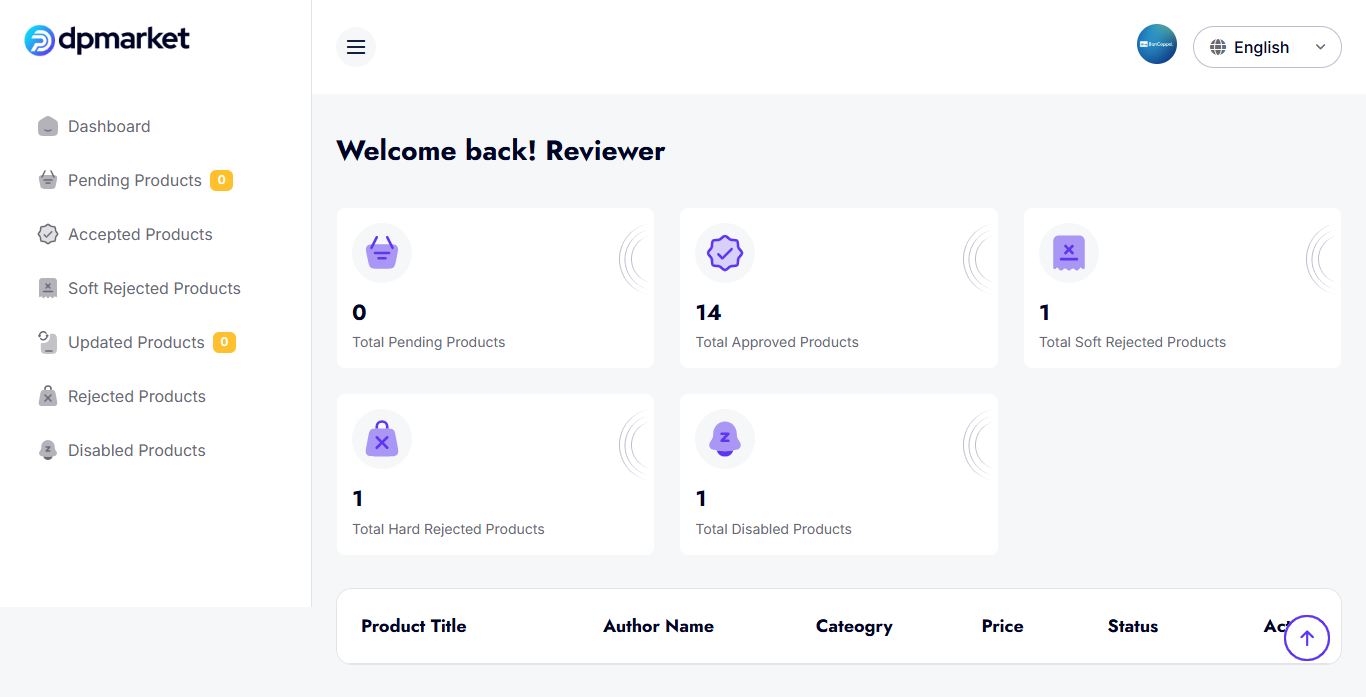This screenshot has width=1366, height=697.
Task: Expand the English language dropdown
Action: [x=1266, y=47]
